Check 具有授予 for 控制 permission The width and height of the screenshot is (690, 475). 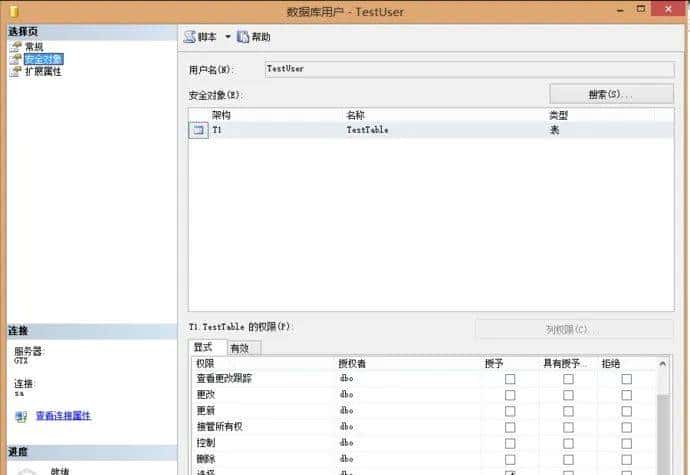pos(568,443)
